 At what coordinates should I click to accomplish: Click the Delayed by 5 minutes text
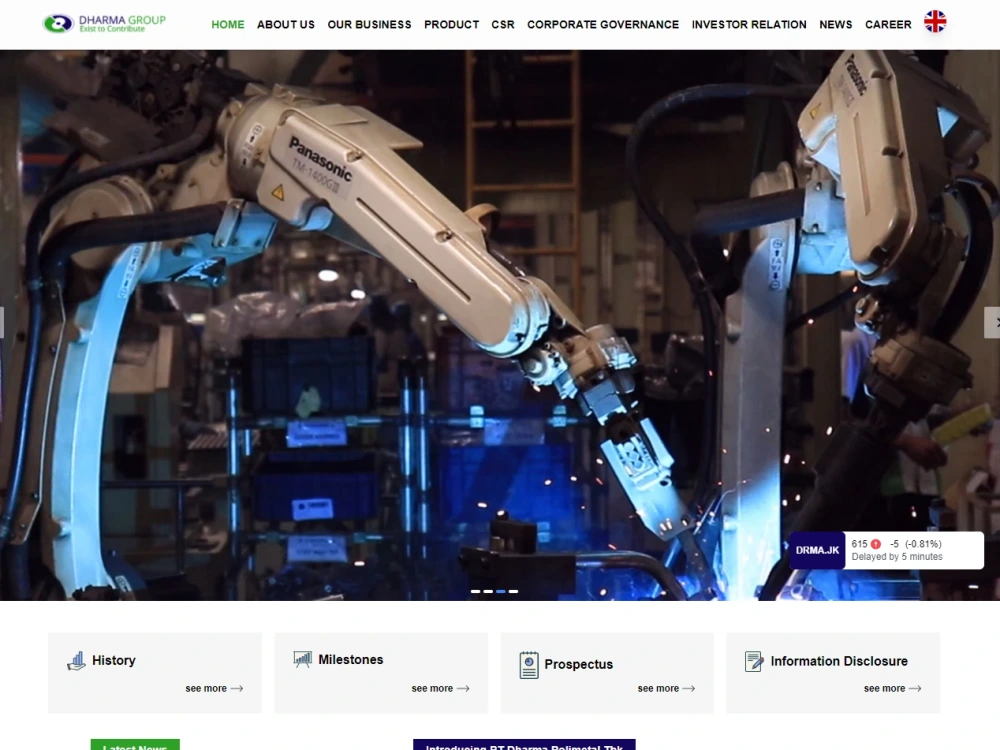897,557
